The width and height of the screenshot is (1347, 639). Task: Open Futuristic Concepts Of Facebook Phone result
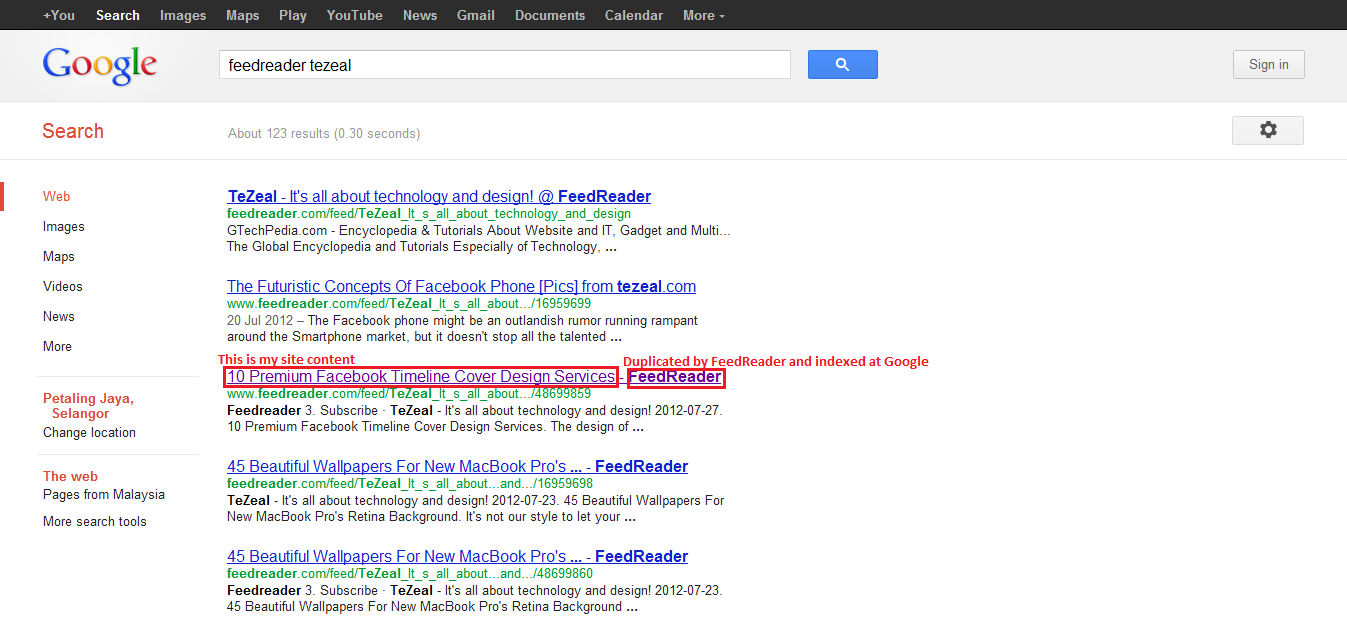461,287
